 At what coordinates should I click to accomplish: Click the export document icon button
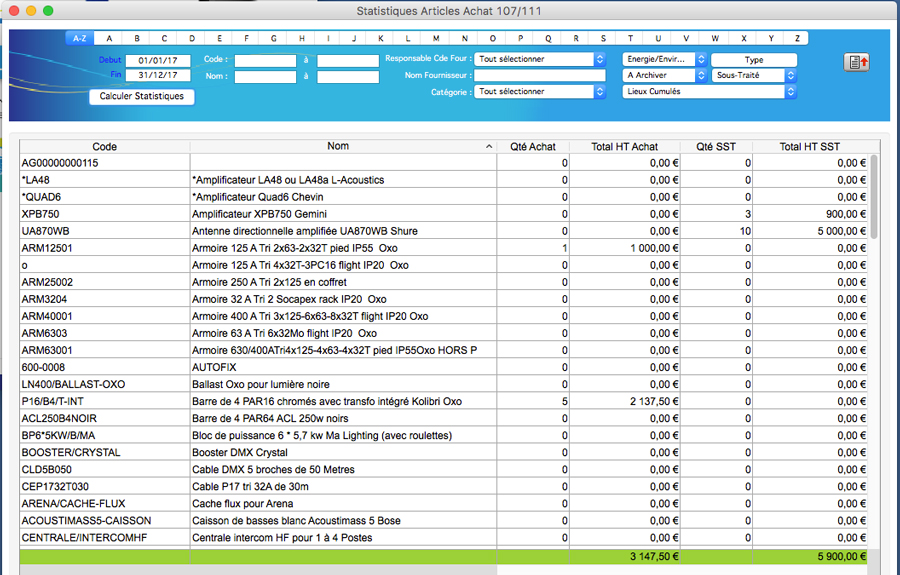[856, 62]
